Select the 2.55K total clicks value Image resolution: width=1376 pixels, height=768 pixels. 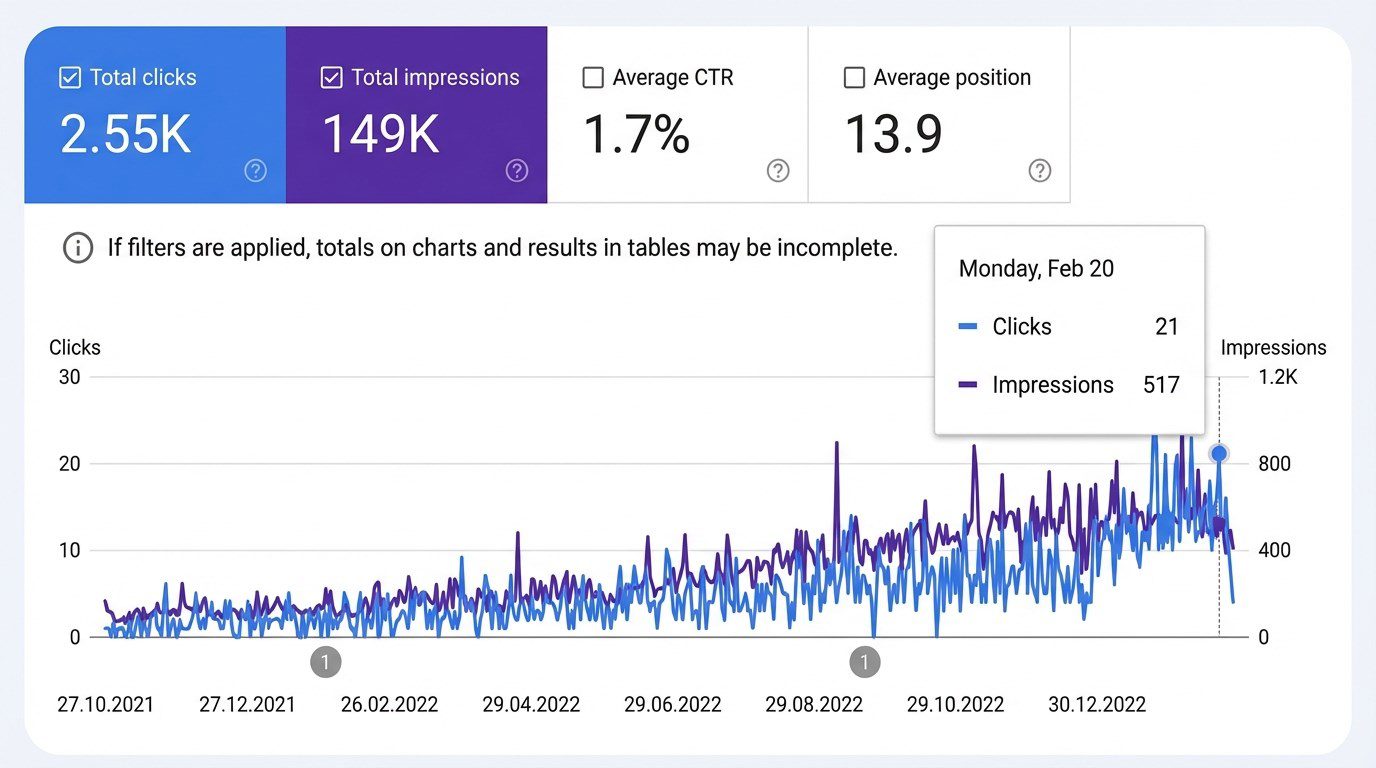(x=125, y=134)
